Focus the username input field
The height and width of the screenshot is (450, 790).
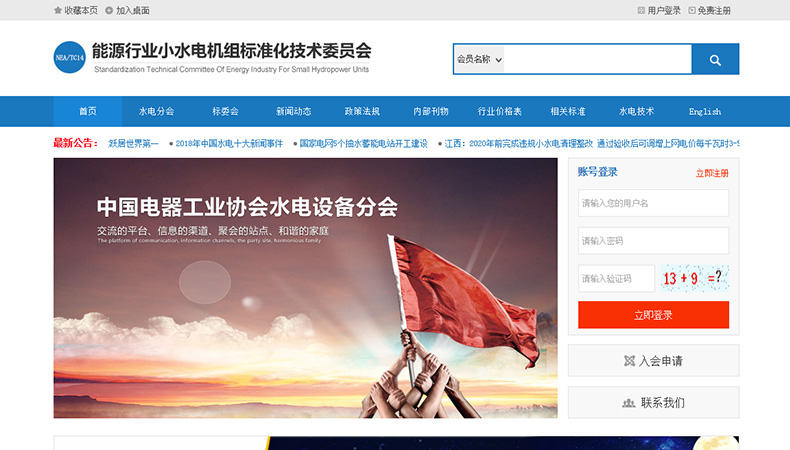click(653, 203)
